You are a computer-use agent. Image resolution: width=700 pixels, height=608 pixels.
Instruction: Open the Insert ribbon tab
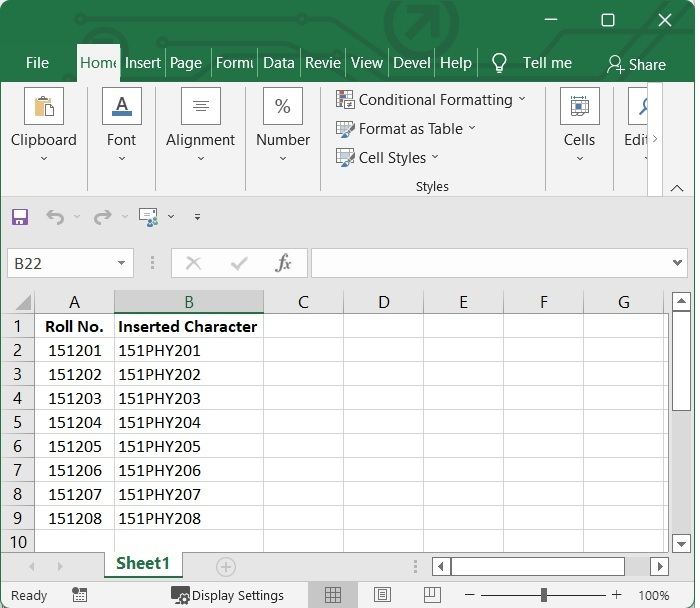(142, 63)
